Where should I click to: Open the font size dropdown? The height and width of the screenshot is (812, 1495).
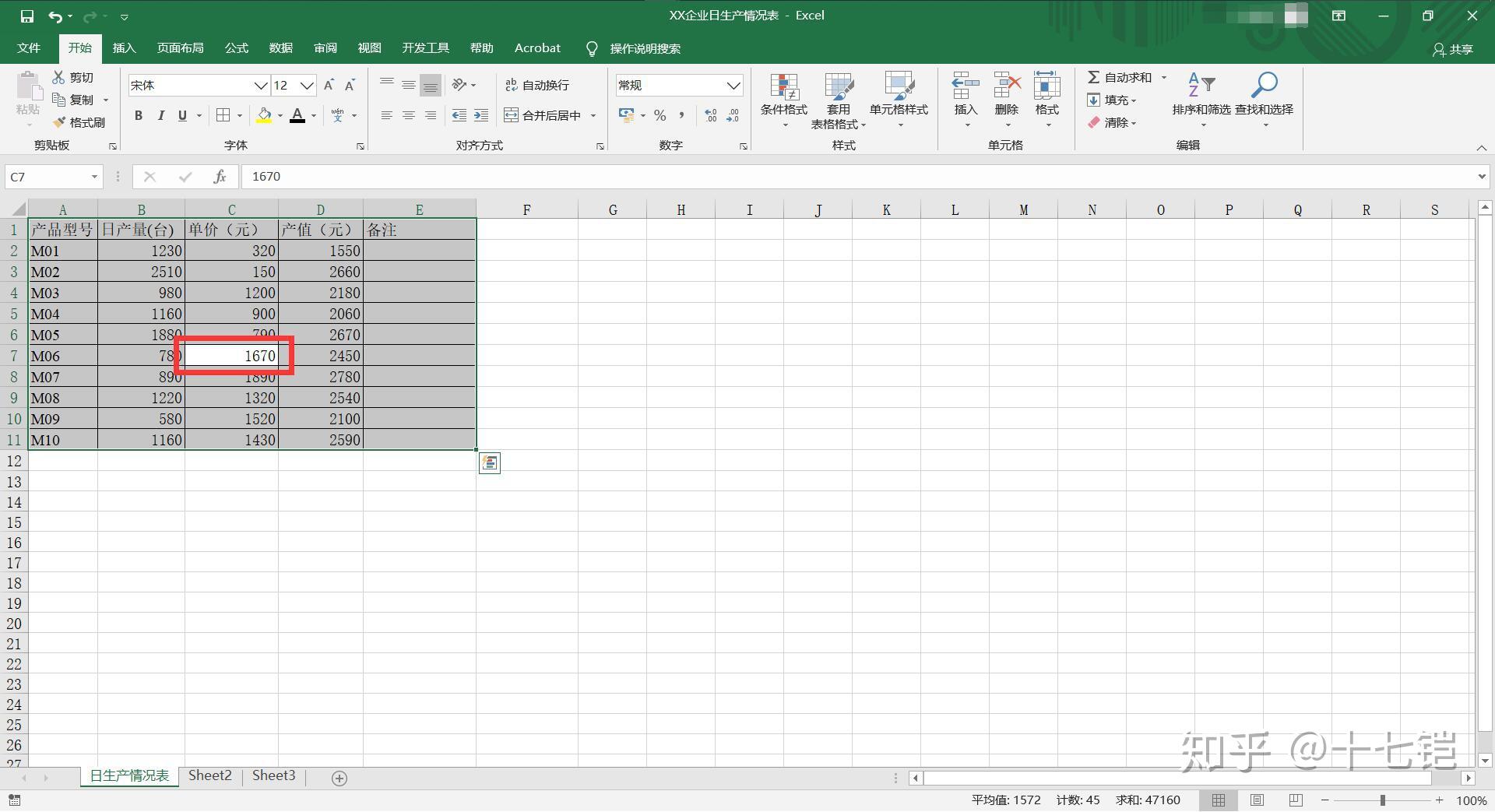(308, 85)
